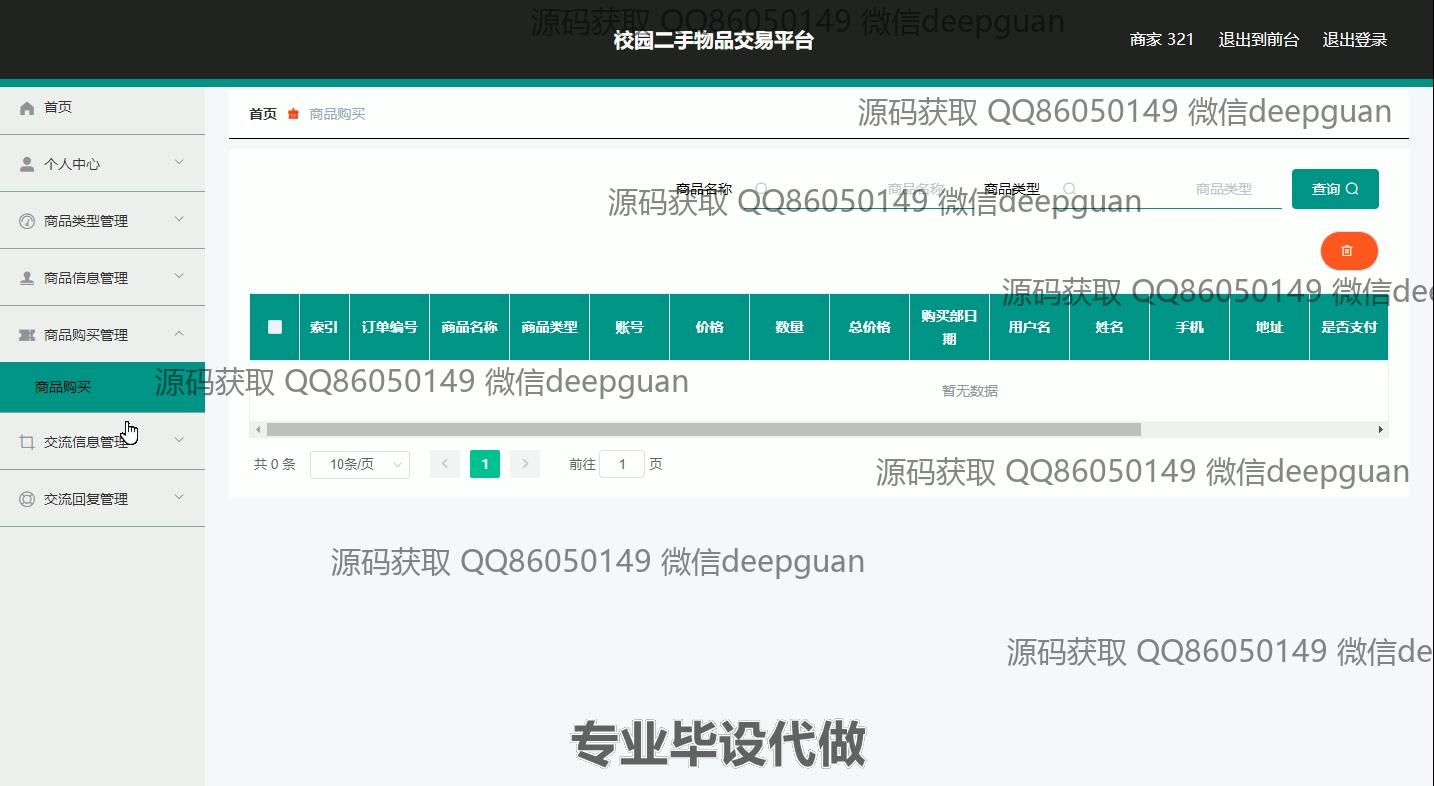This screenshot has width=1434, height=786.
Task: Click the 前往 page number input field
Action: tap(622, 464)
